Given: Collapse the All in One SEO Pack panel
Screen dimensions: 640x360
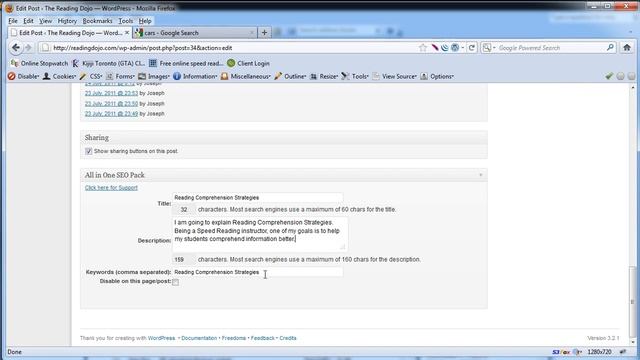Looking at the screenshot, I should pos(480,175).
